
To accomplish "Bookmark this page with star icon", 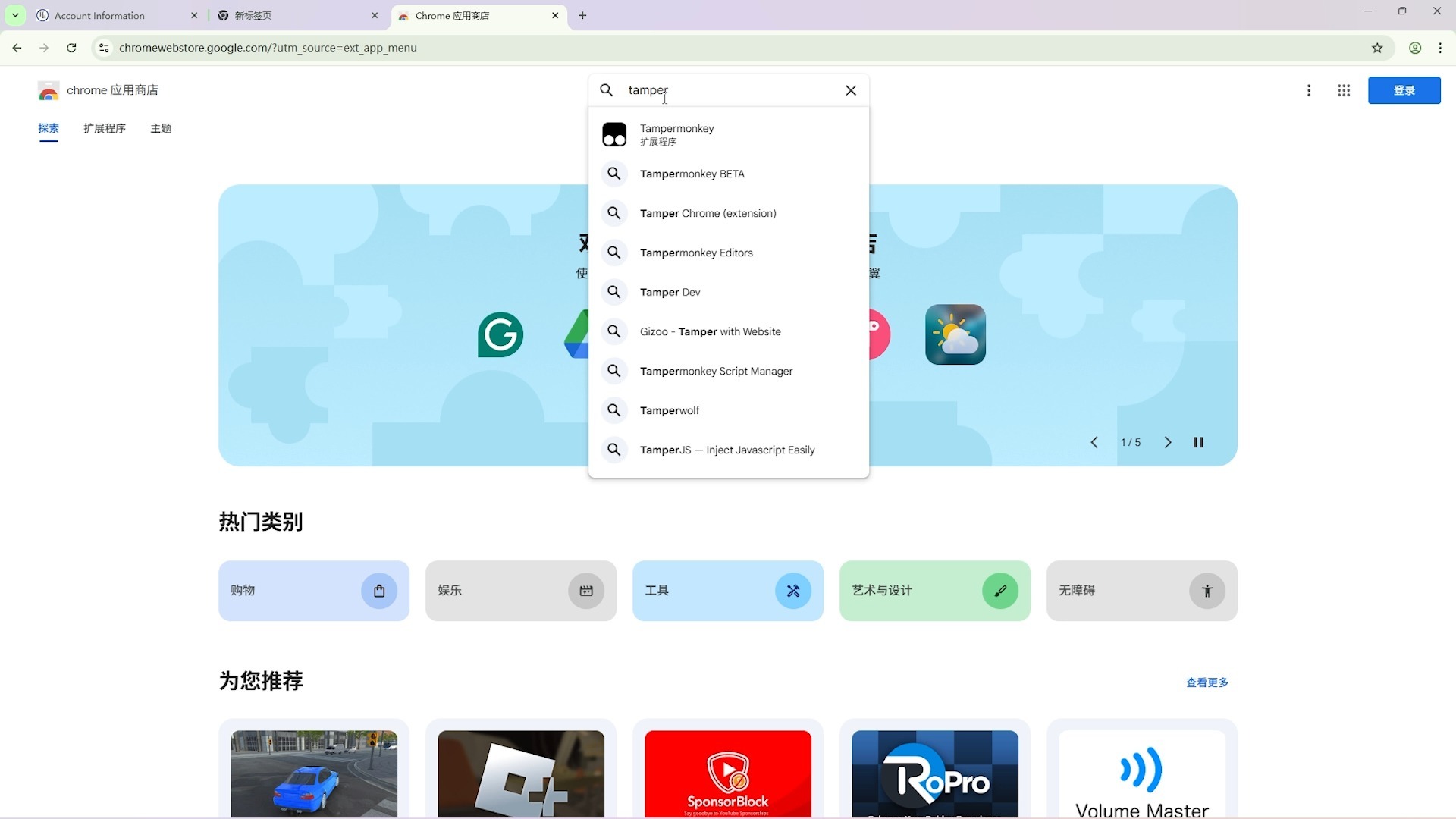I will point(1377,48).
